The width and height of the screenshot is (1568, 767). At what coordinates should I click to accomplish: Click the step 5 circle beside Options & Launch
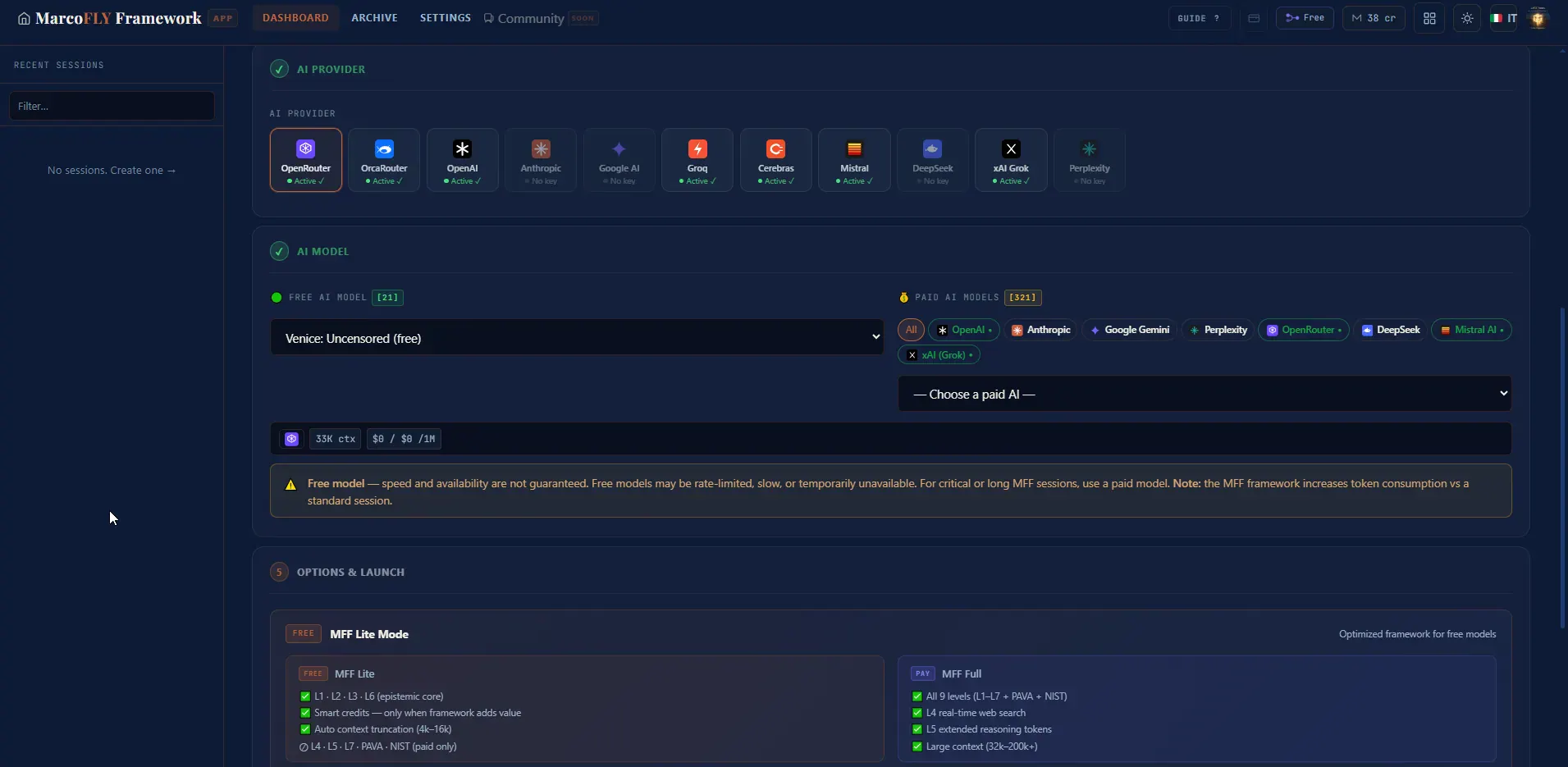point(279,572)
